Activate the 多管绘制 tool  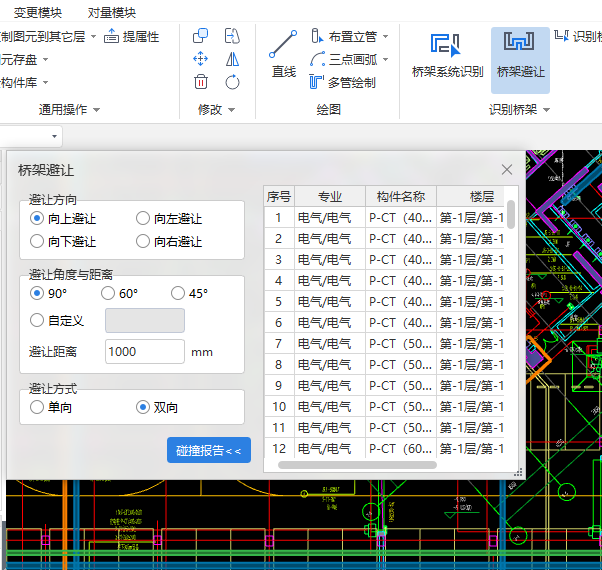point(342,83)
